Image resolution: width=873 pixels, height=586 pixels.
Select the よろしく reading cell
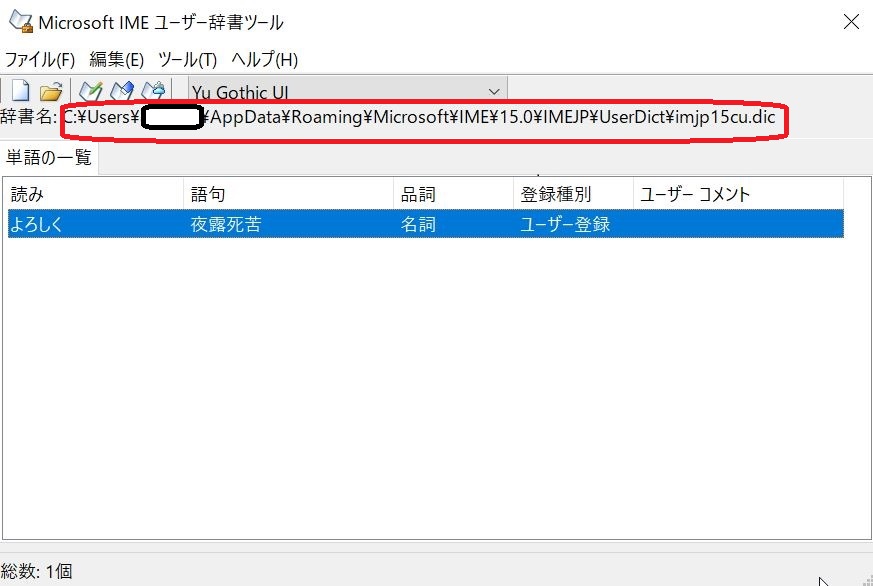36,224
